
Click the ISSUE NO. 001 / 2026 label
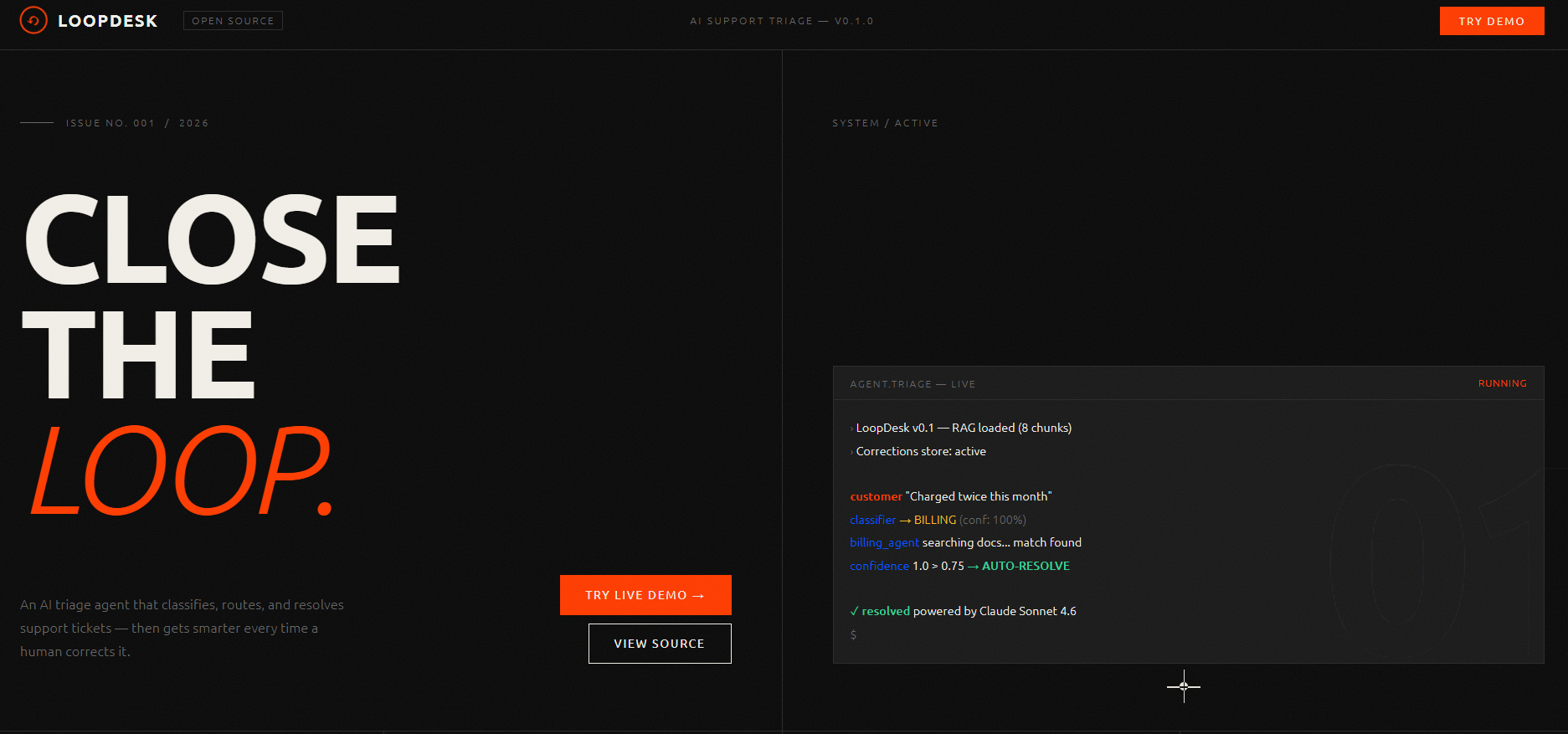(x=137, y=123)
